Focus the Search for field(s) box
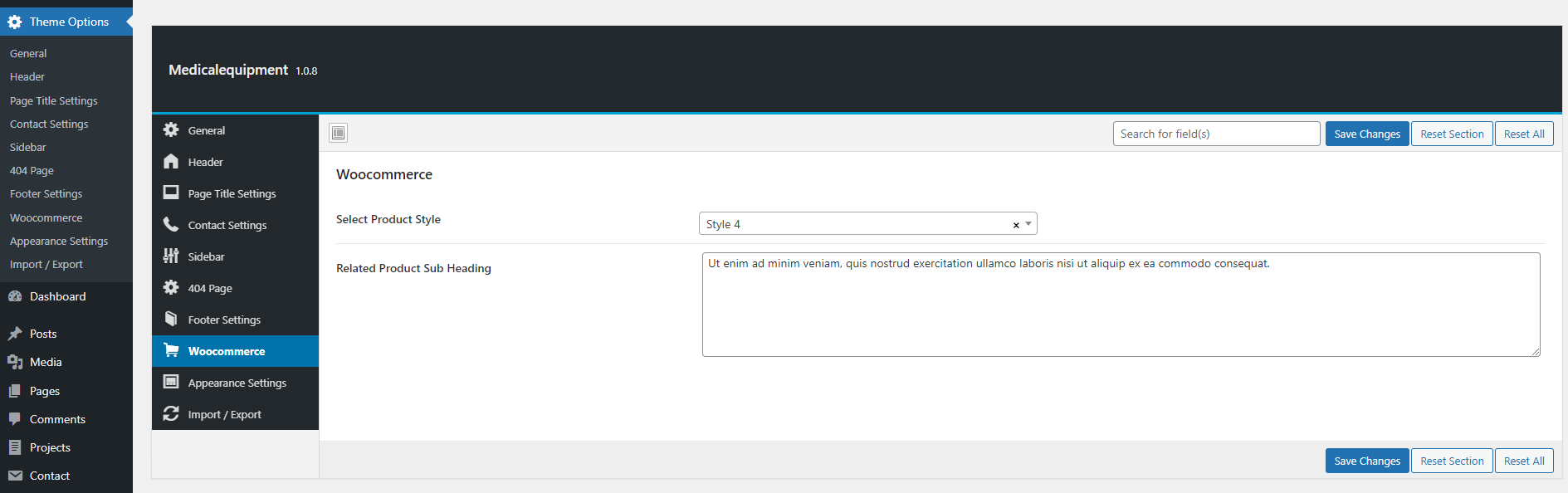This screenshot has height=493, width=1568. pos(1215,134)
